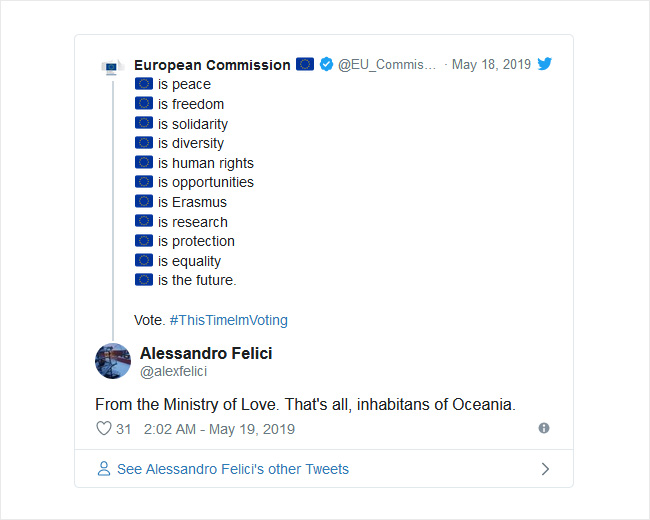Click Alessandro Felici's profile picture
Screen dimensions: 650x520
(113, 361)
